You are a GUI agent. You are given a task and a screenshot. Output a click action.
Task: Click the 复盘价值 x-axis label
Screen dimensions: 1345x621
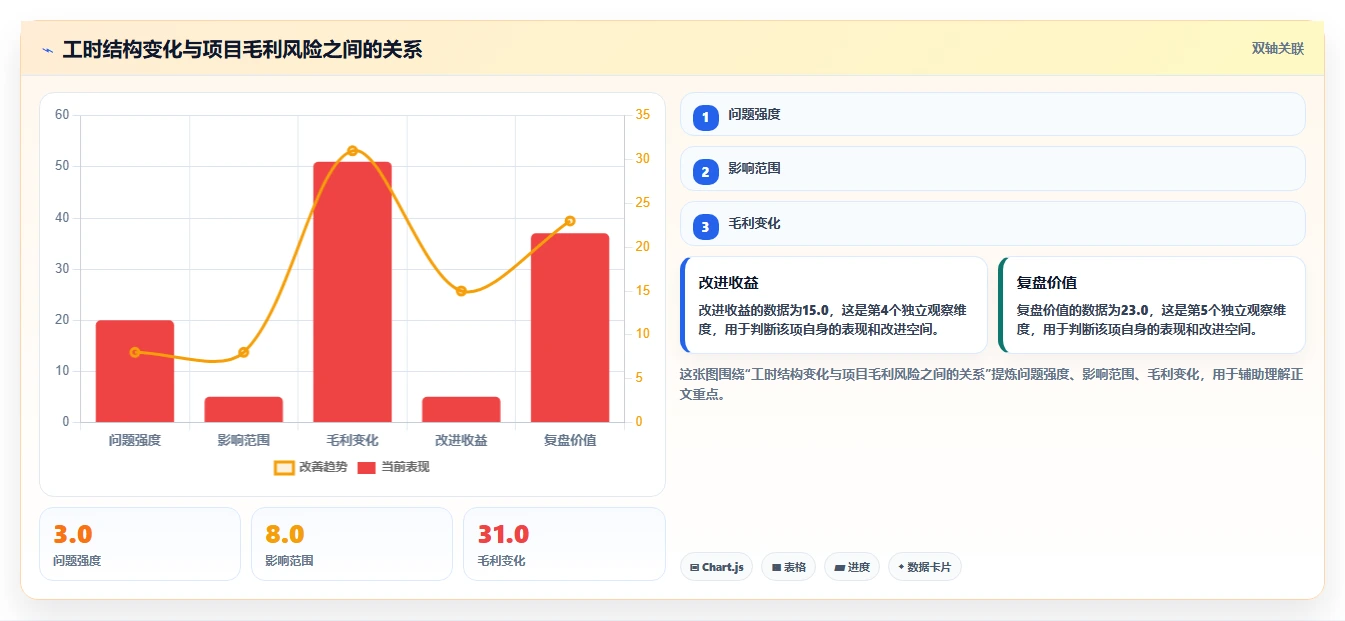tap(570, 440)
